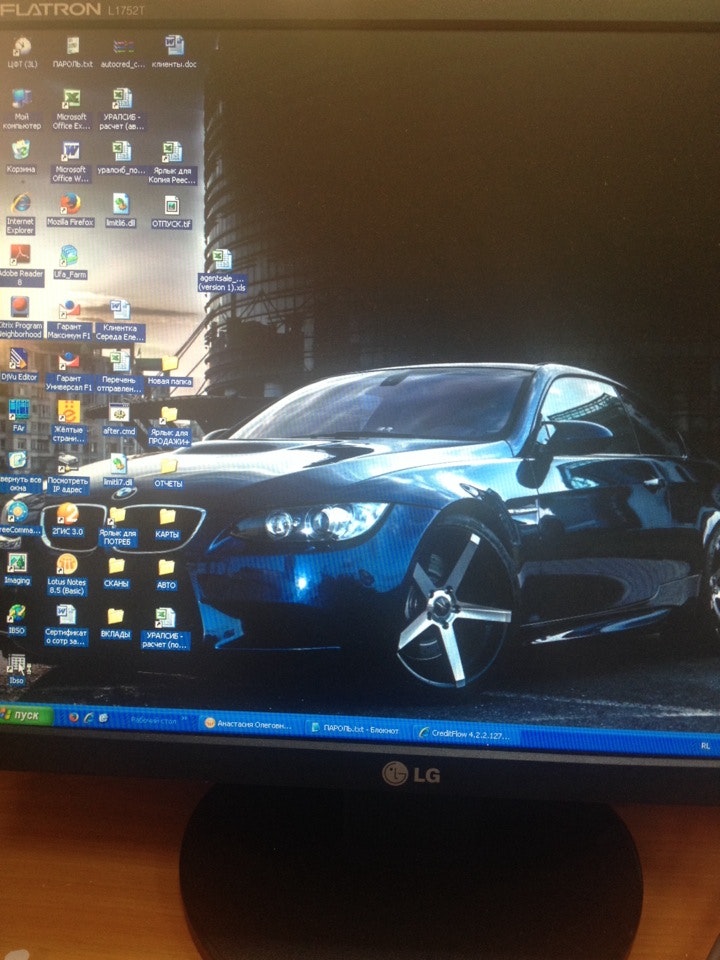Open the КАРТЫ folder
The image size is (720, 960).
[167, 524]
